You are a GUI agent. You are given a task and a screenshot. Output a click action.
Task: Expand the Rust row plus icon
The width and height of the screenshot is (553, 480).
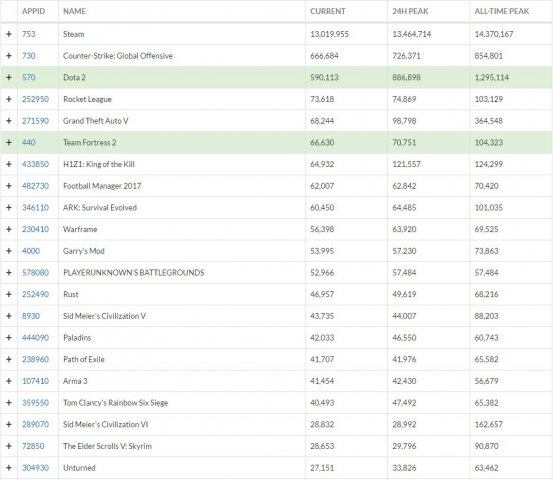(9, 294)
